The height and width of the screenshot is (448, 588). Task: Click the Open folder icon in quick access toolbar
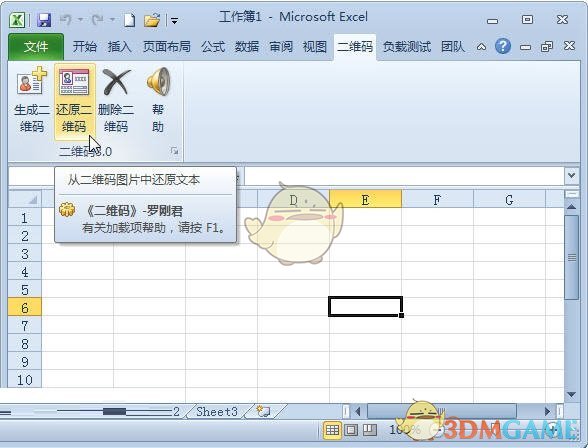(152, 20)
